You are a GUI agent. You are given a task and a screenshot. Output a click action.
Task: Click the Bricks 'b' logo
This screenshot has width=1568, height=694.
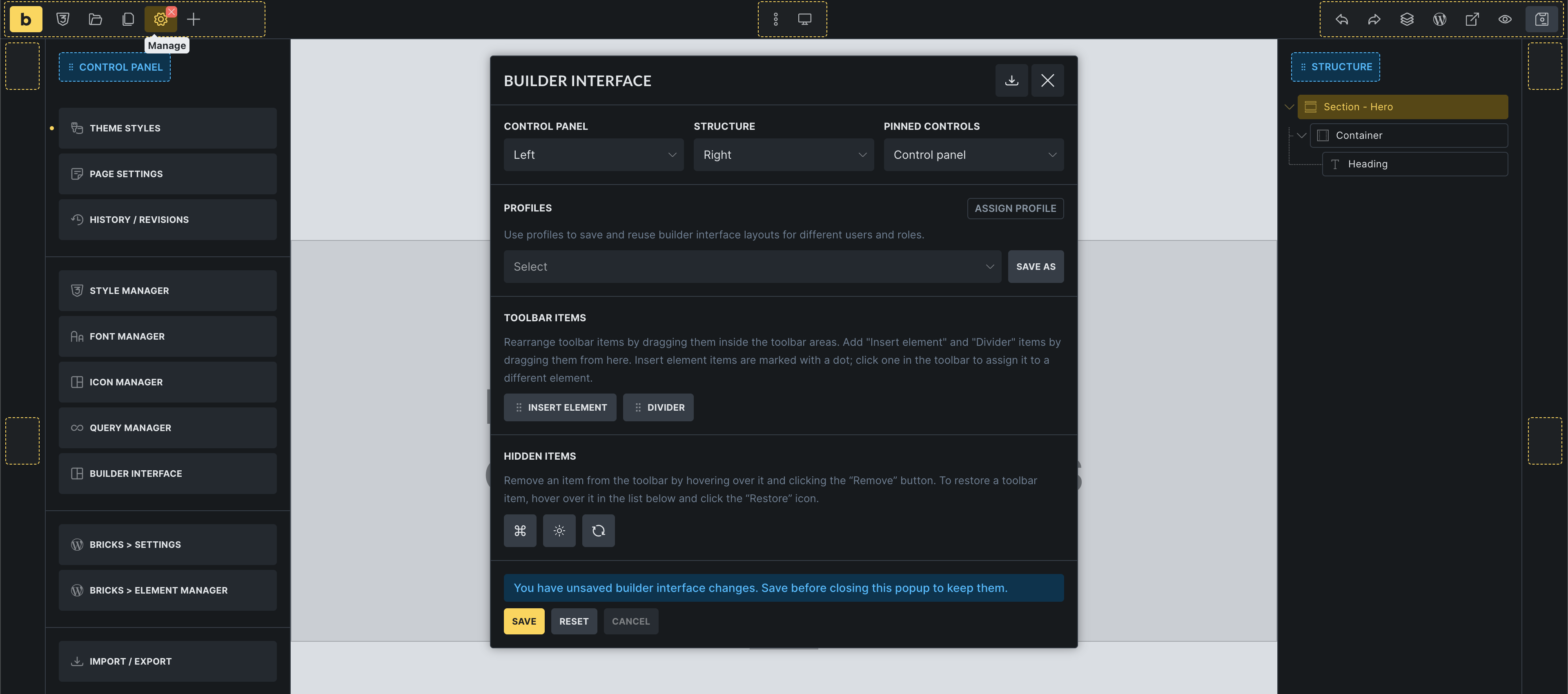[x=26, y=20]
